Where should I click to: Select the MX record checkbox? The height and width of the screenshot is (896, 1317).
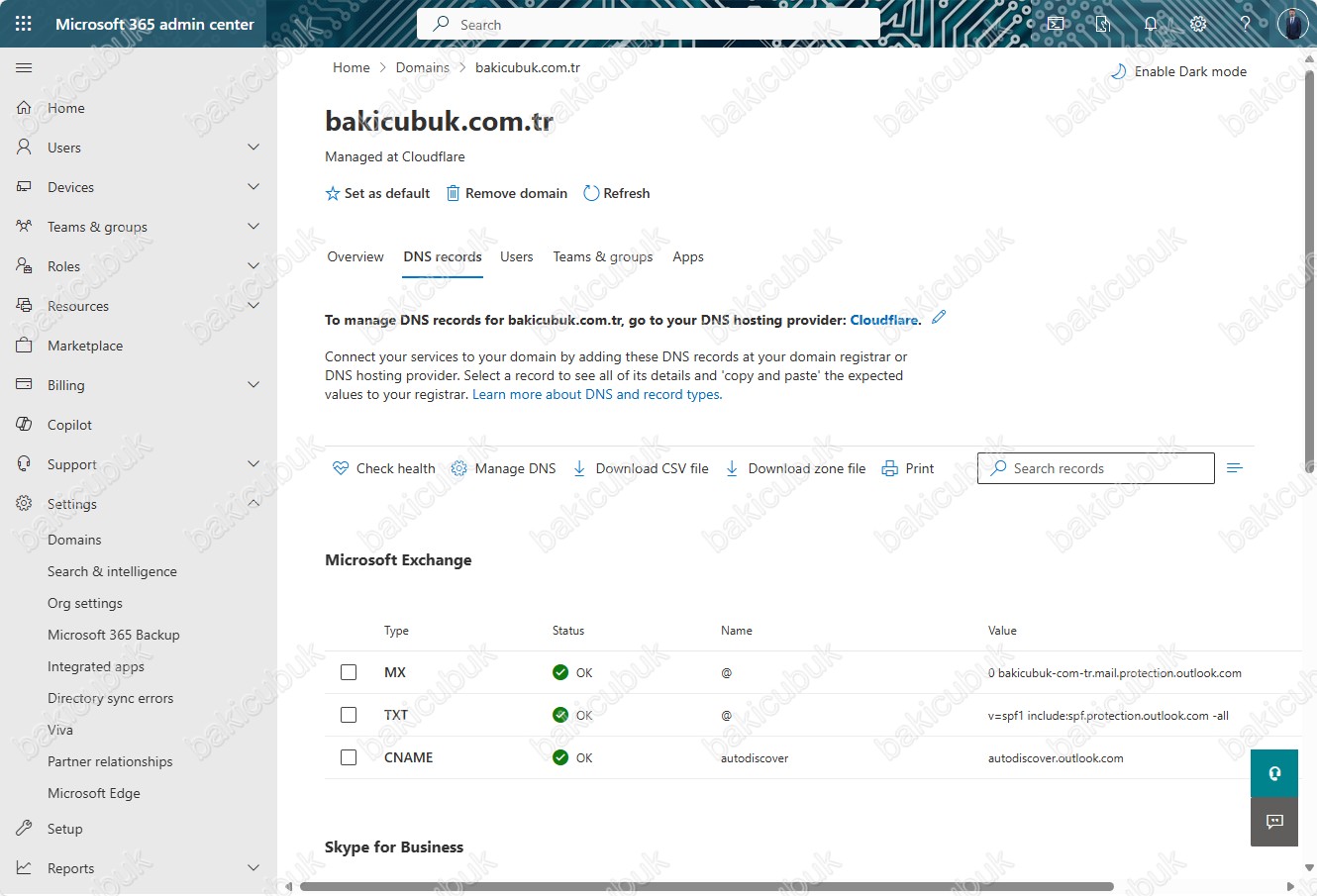(x=349, y=672)
